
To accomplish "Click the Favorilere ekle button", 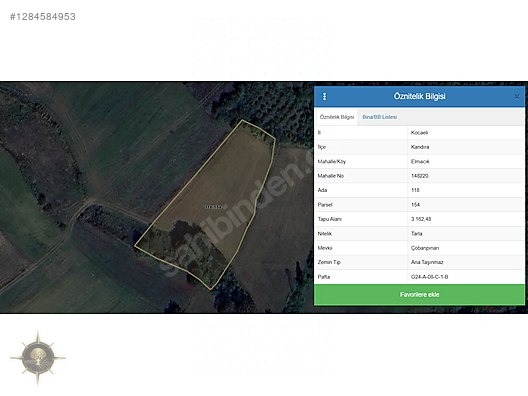I will (x=419, y=295).
